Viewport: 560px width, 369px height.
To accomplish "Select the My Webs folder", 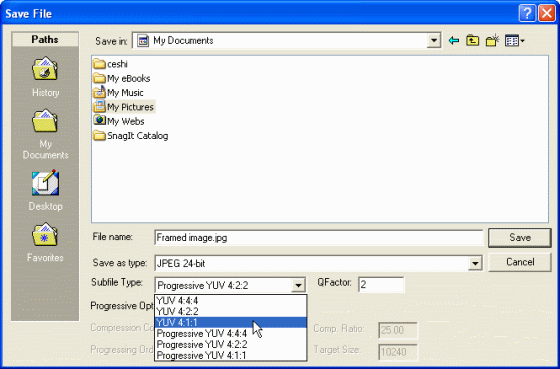I will click(119, 121).
